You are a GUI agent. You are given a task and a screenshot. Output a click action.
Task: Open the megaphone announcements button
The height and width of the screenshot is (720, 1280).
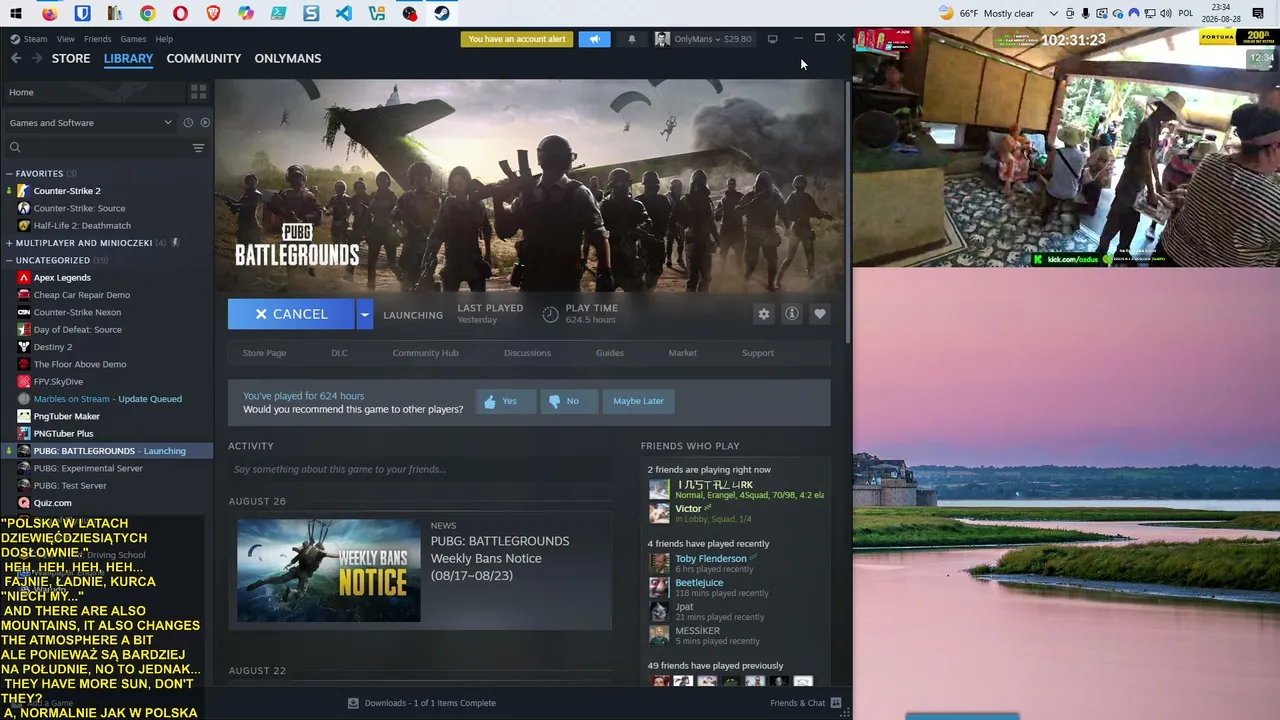coord(594,39)
